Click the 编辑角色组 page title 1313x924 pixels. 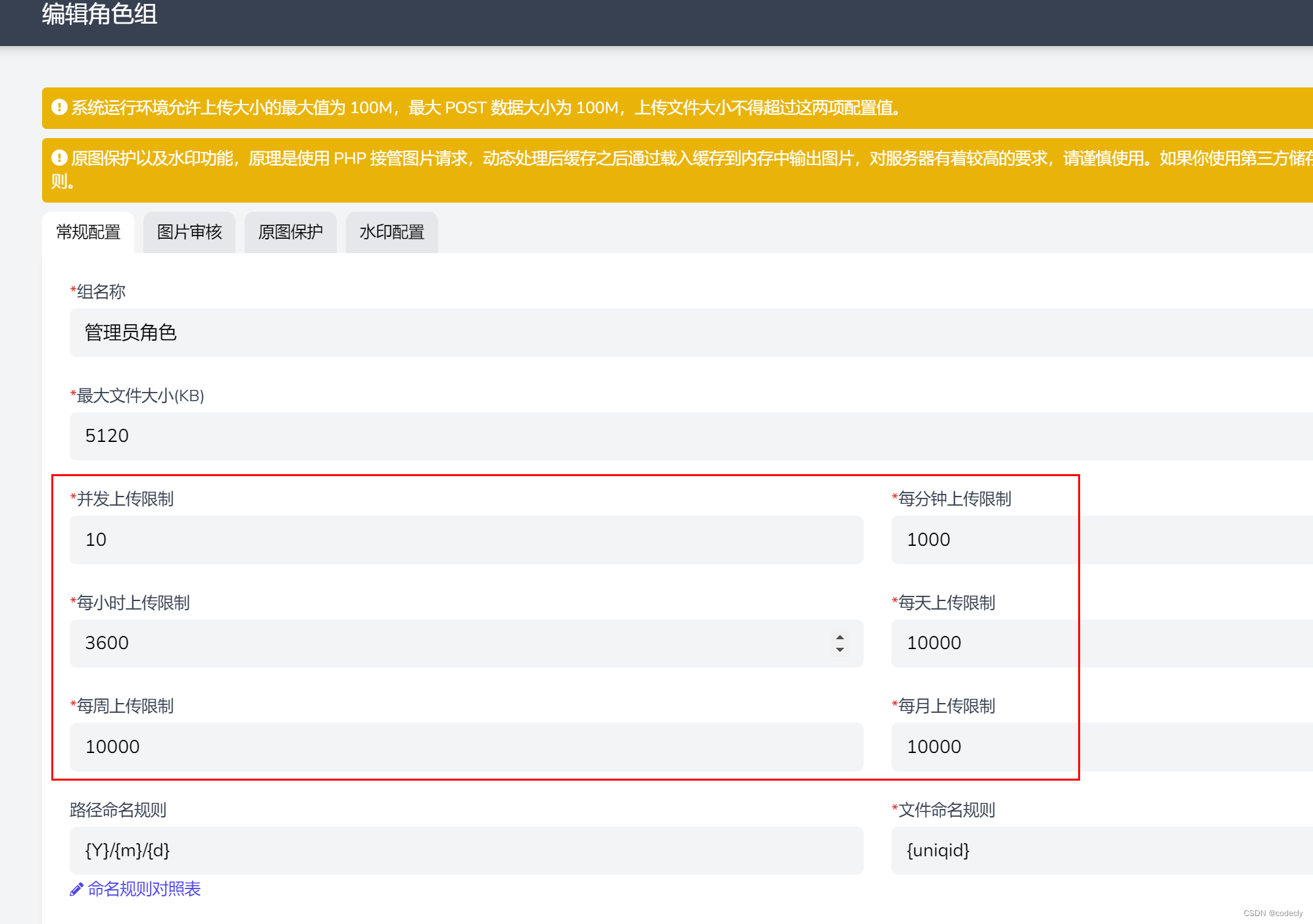click(x=99, y=14)
